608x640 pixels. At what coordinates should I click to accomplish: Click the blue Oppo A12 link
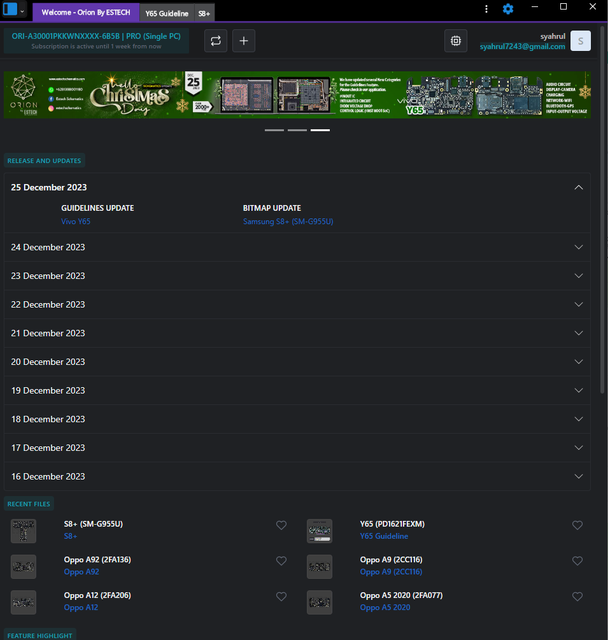pyautogui.click(x=81, y=607)
